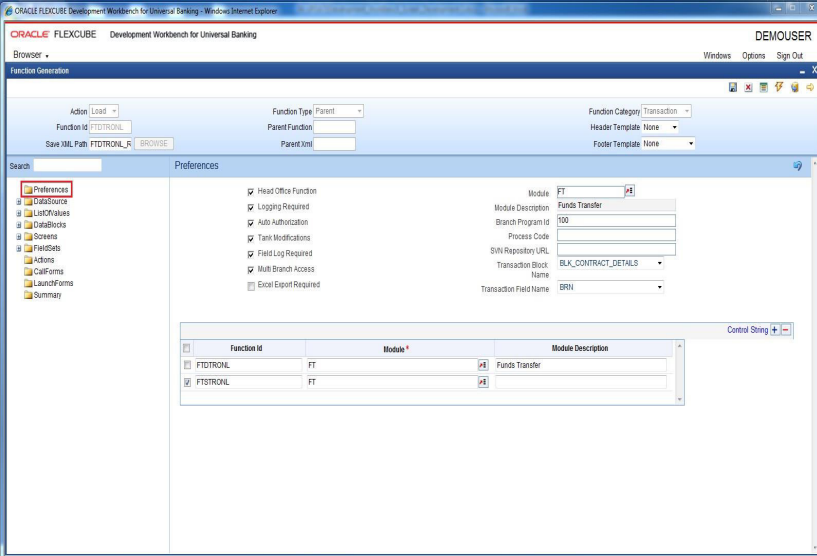Click the Parent Function field
Image resolution: width=817 pixels, height=556 pixels.
[x=334, y=127]
